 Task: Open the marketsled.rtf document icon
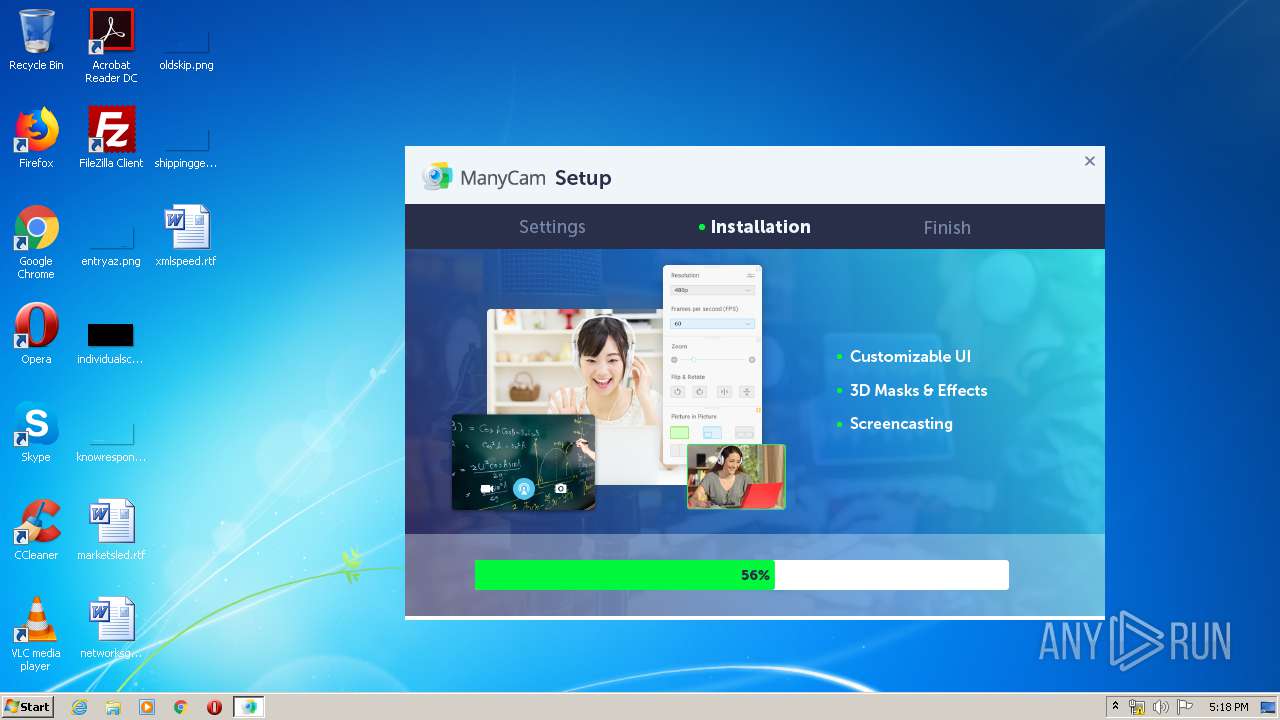pyautogui.click(x=111, y=530)
